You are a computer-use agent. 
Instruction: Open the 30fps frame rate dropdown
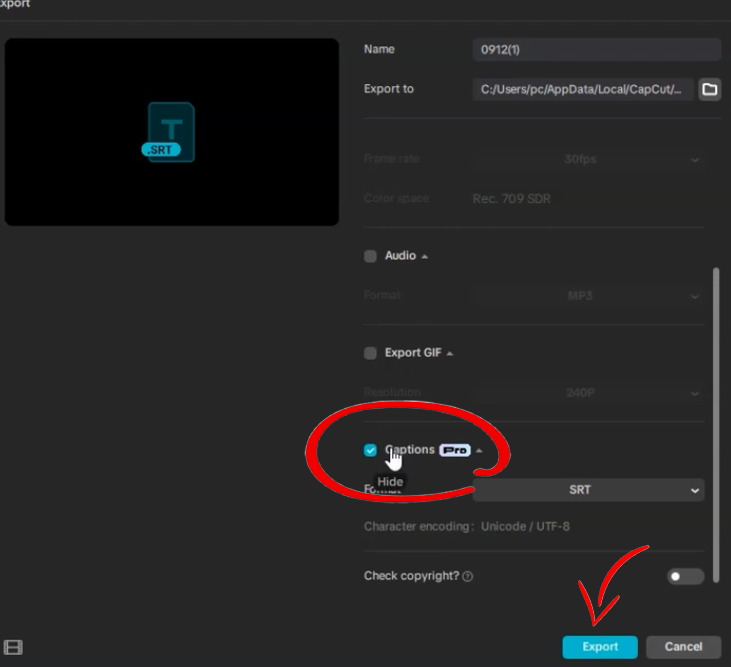(588, 159)
